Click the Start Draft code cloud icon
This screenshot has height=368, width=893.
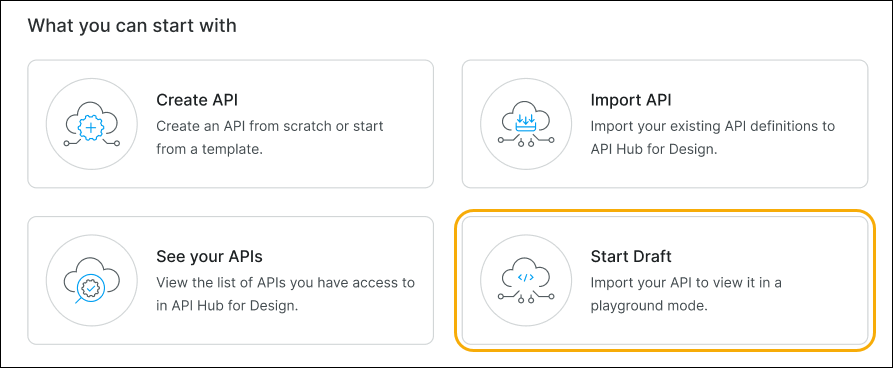[526, 281]
